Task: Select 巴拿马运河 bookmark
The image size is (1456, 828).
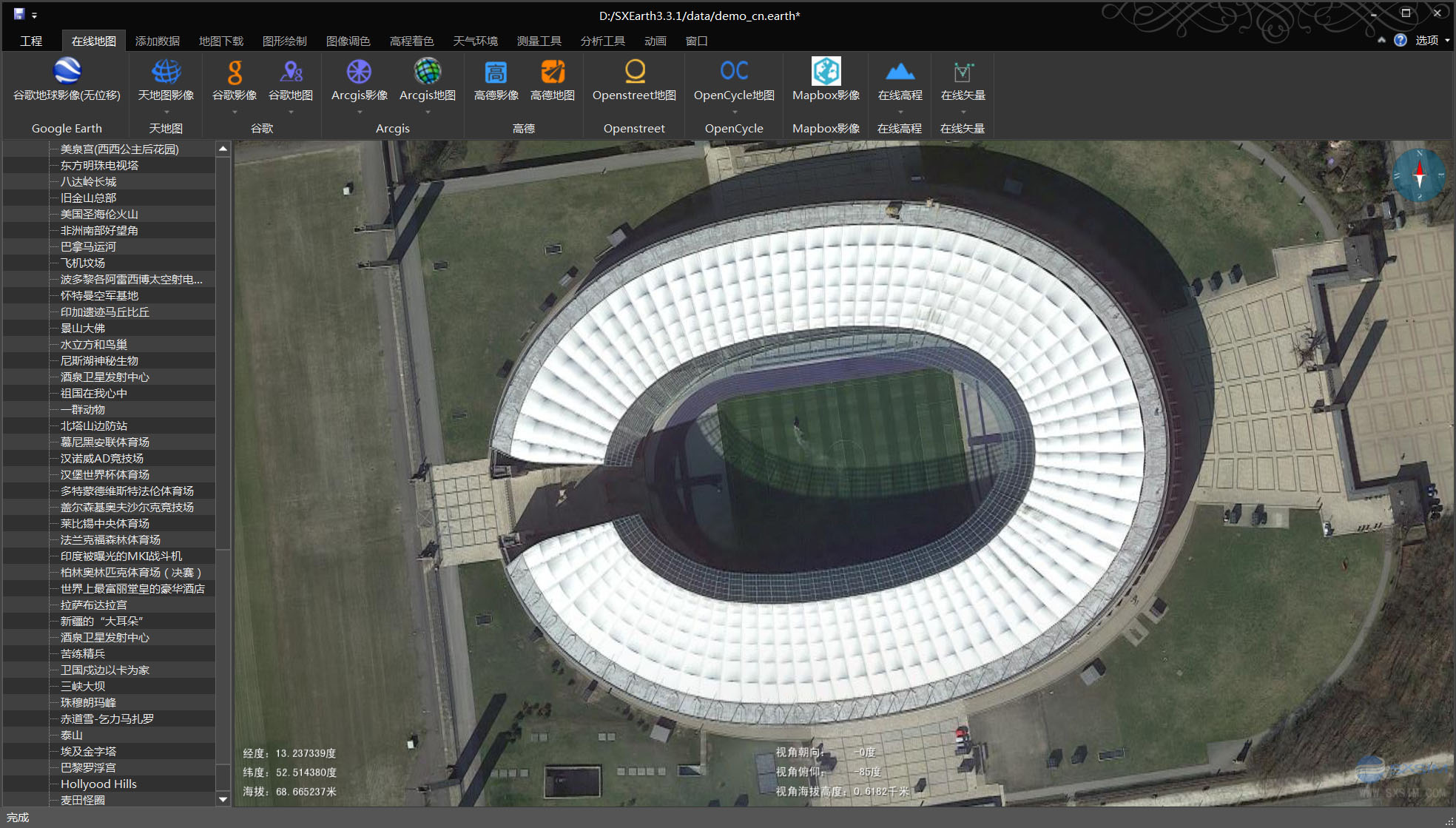Action: (x=89, y=246)
